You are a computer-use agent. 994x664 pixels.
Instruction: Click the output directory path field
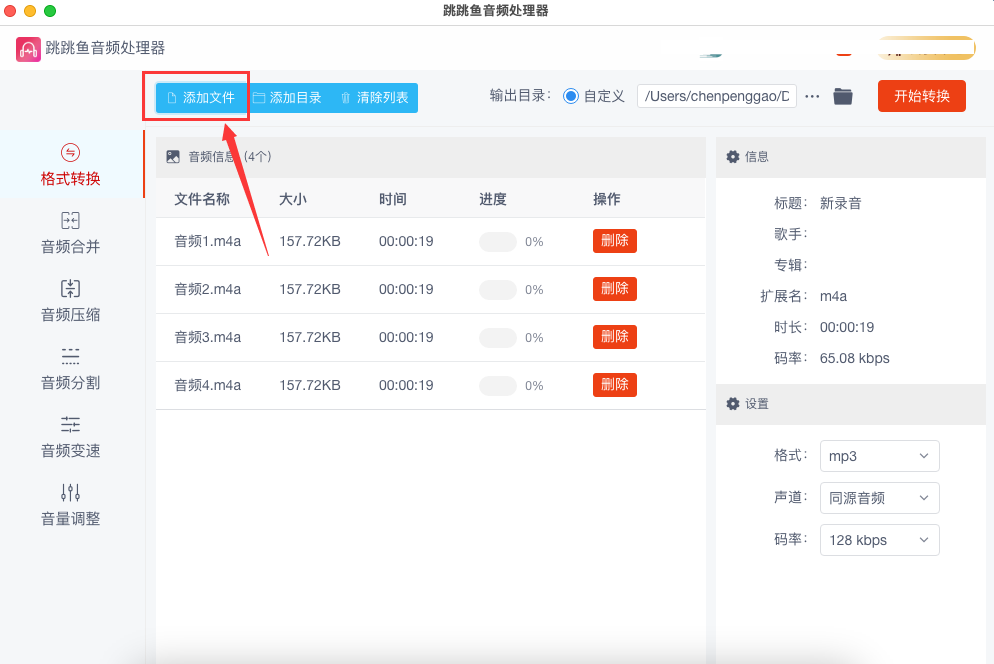tap(716, 97)
